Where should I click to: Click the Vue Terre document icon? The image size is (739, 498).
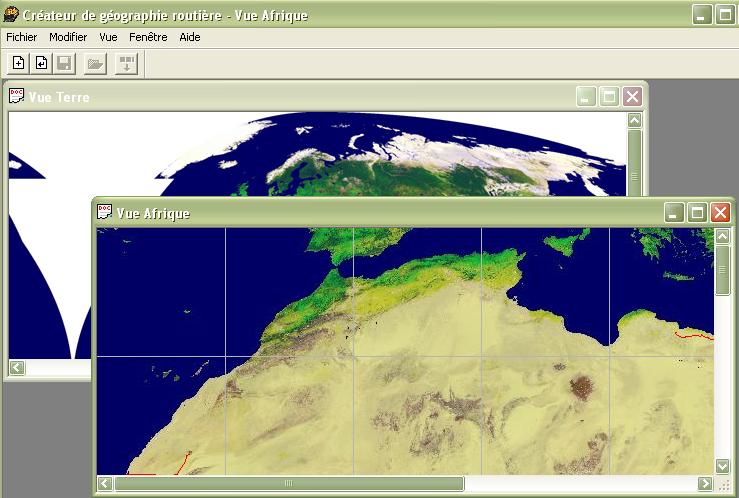[x=16, y=96]
